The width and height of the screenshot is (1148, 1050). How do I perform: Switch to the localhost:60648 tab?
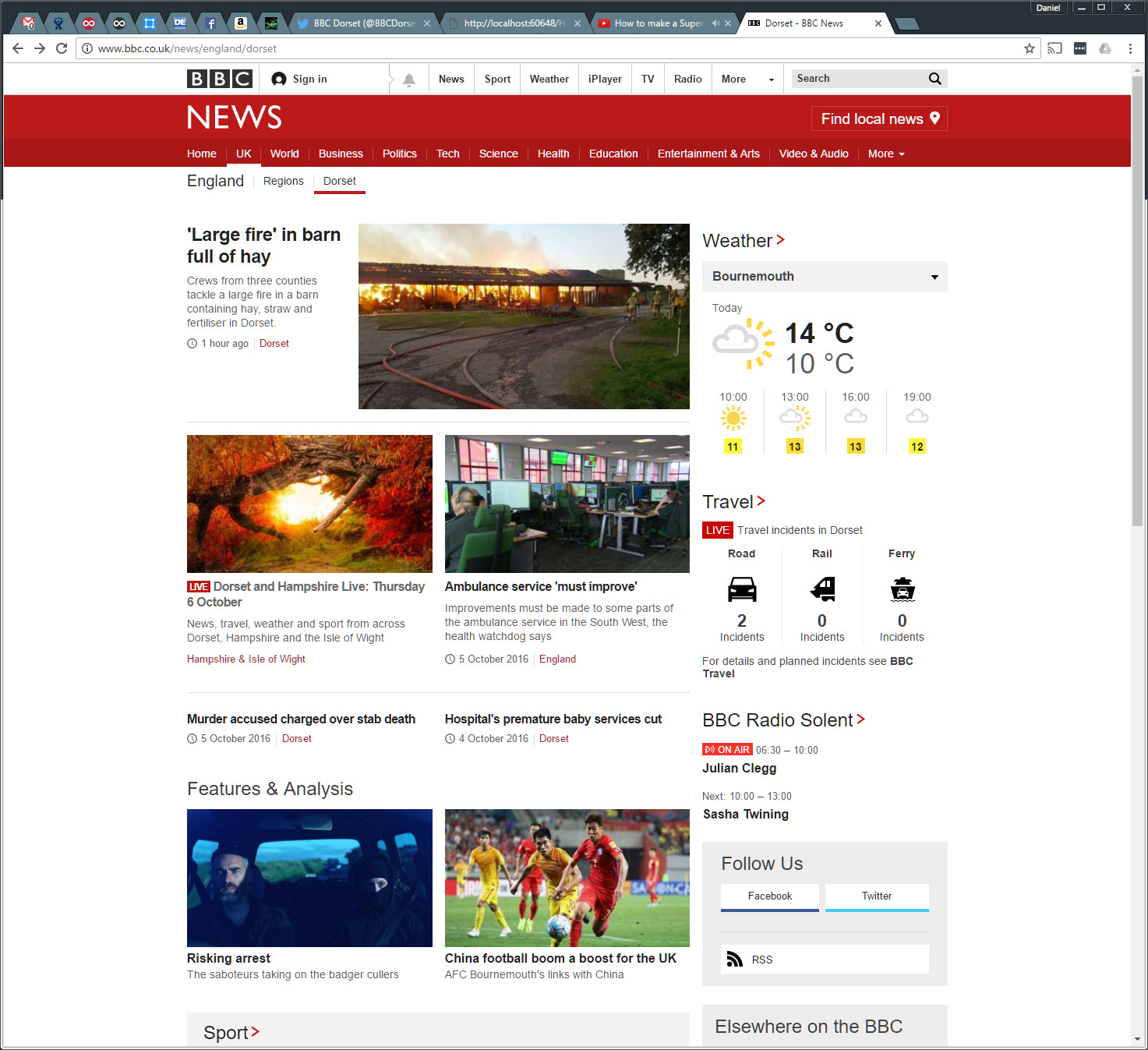tap(514, 23)
